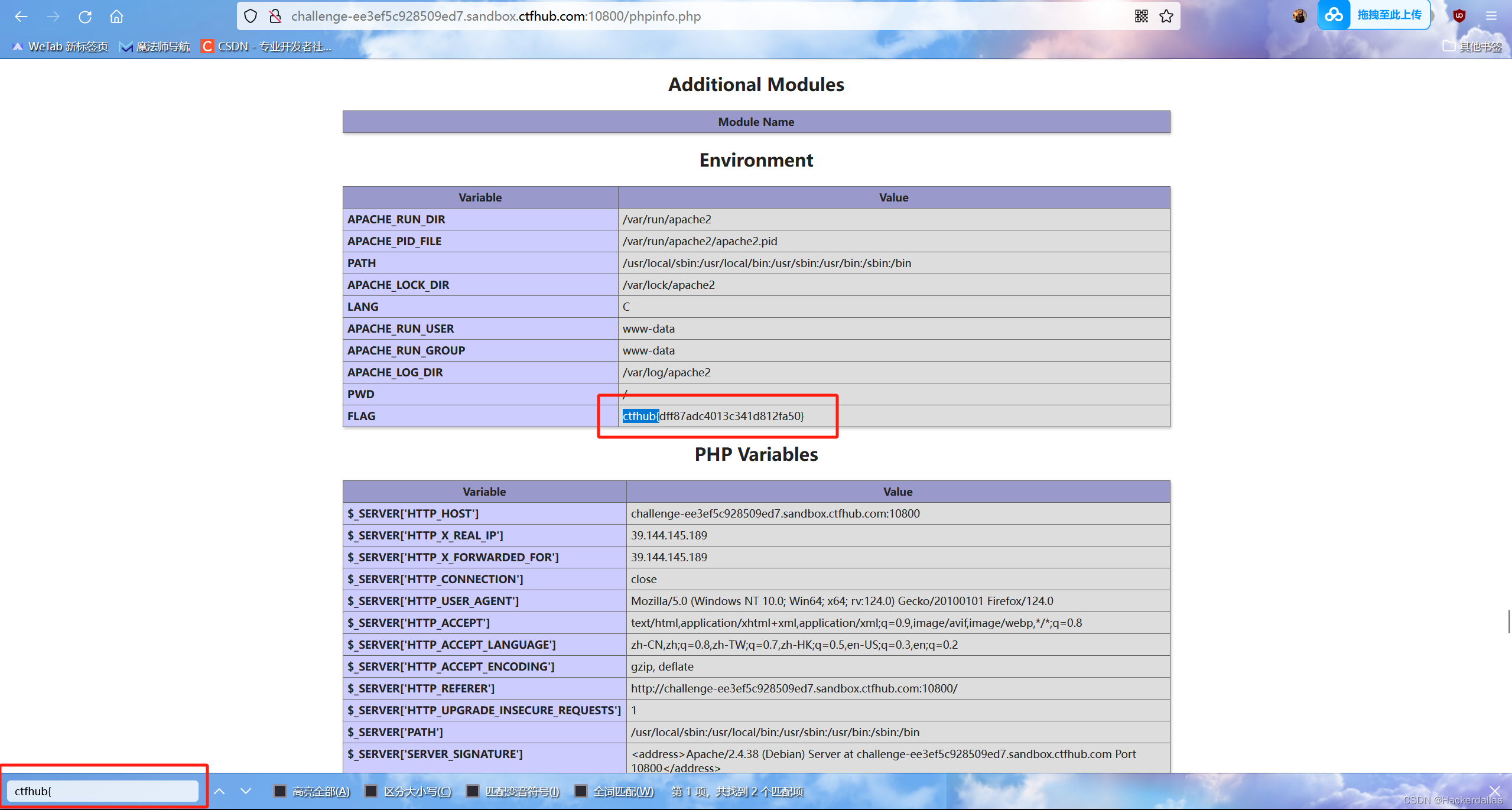This screenshot has height=810, width=1512.
Task: Reload the phpinfo page
Action: [x=85, y=17]
